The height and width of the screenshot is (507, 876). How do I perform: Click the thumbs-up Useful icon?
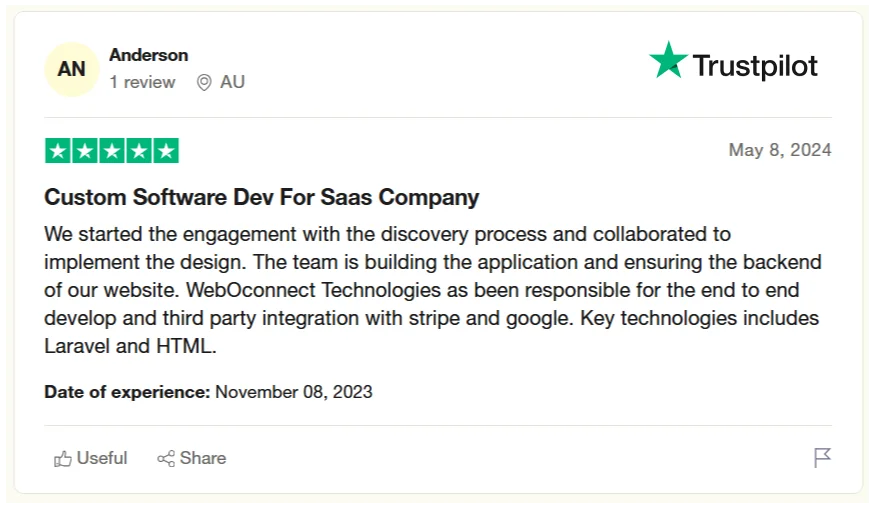[63, 458]
